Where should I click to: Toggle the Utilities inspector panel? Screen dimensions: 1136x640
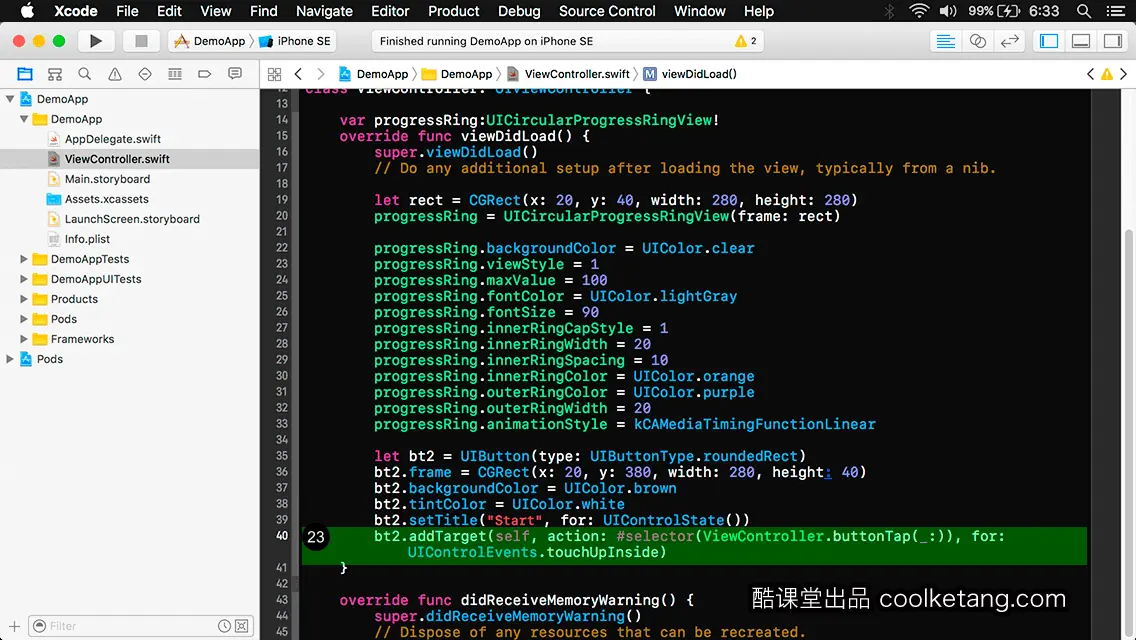tap(1113, 41)
